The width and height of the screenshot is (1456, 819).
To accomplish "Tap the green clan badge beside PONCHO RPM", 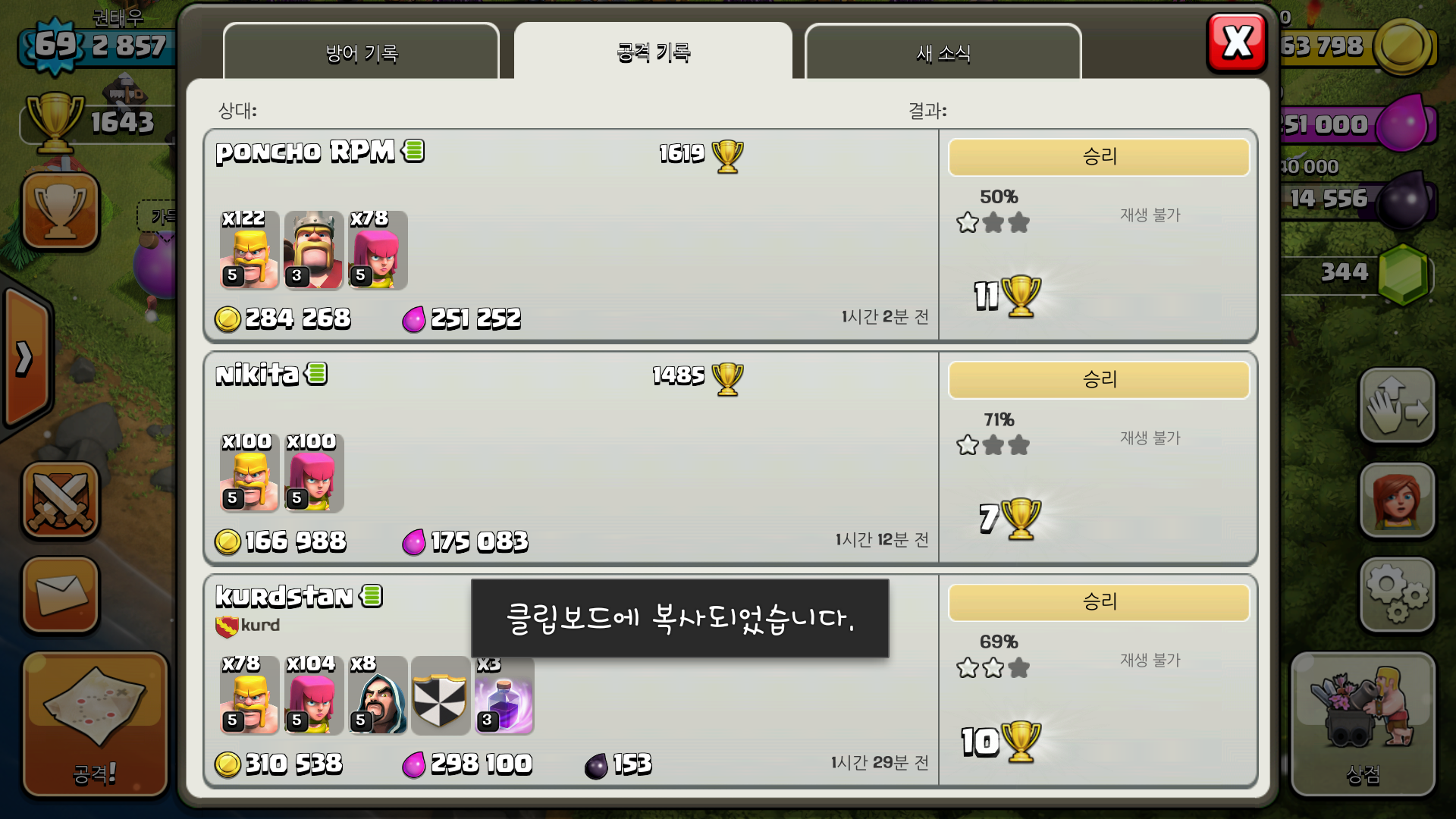I will click(x=413, y=151).
